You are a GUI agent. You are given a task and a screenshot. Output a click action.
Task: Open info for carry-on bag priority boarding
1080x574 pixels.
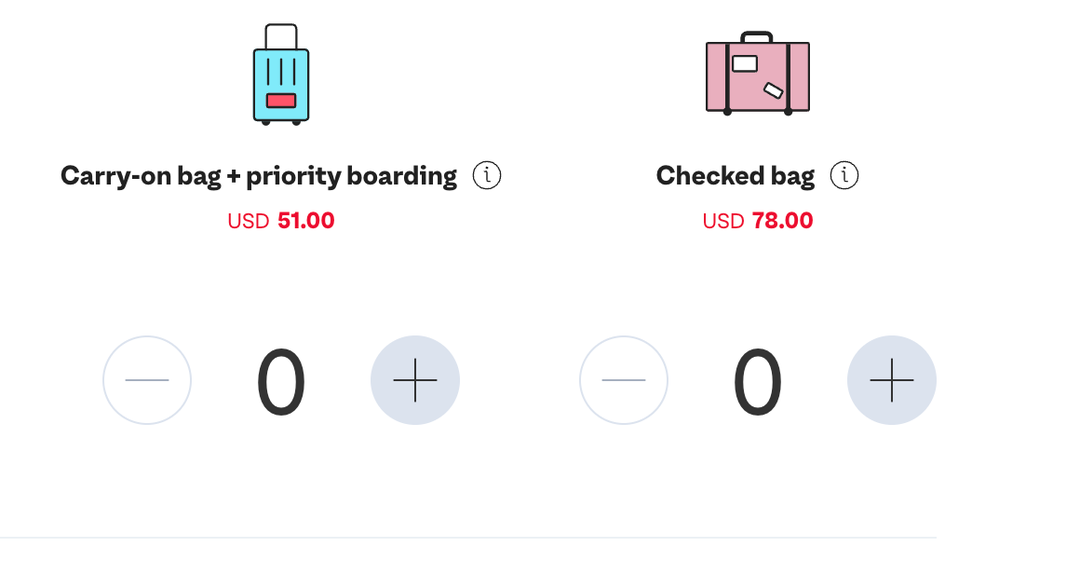[486, 176]
